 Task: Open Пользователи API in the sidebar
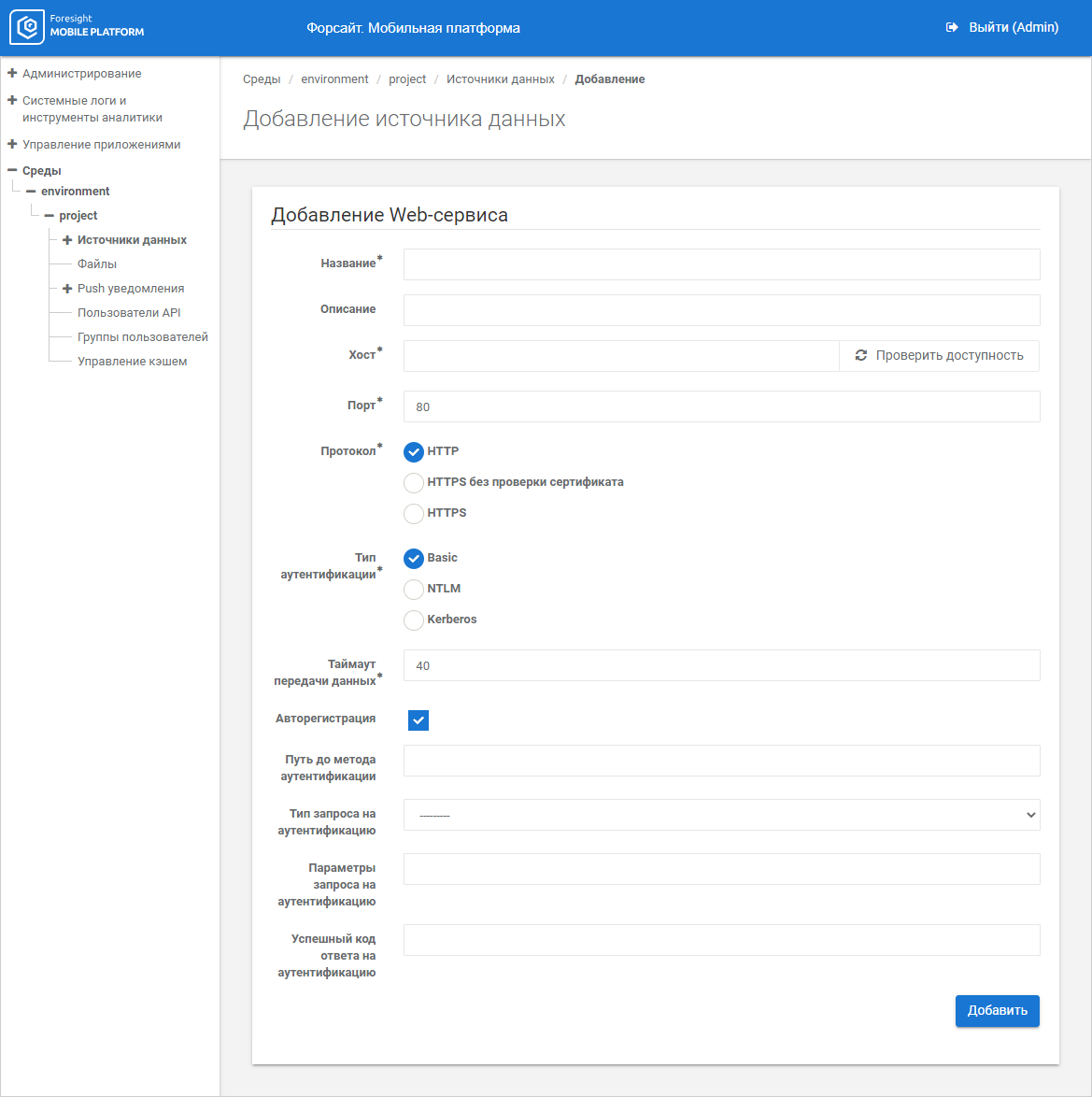(x=129, y=312)
